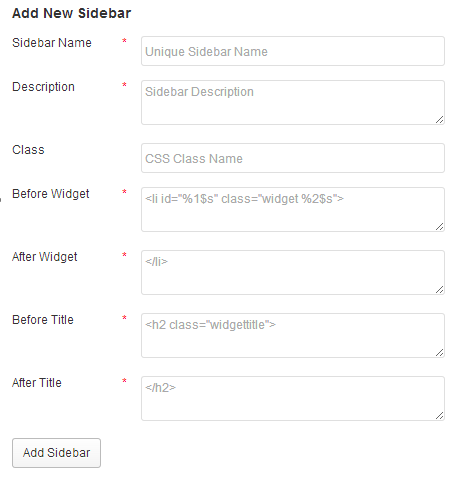Click the Description label text
This screenshot has height=479, width=464.
(x=43, y=87)
